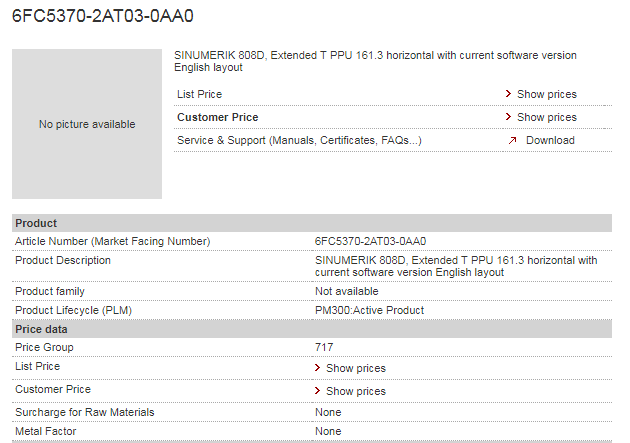
Task: Select the Article Number value 6FC5370-2AT03-0AA0
Action: point(370,241)
